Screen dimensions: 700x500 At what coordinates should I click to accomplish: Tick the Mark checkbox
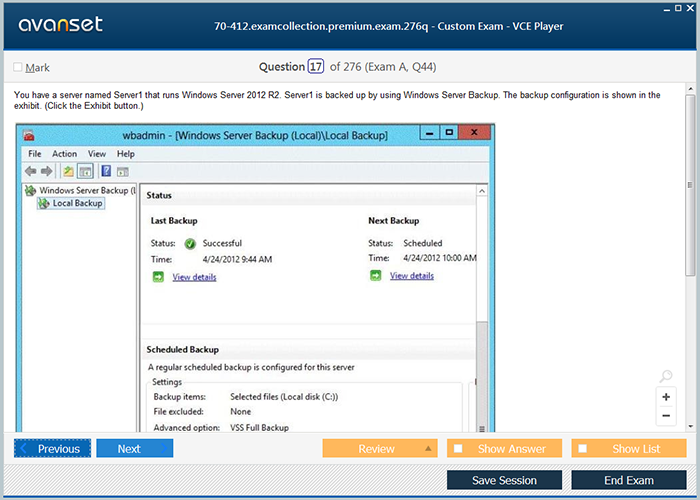pyautogui.click(x=18, y=67)
